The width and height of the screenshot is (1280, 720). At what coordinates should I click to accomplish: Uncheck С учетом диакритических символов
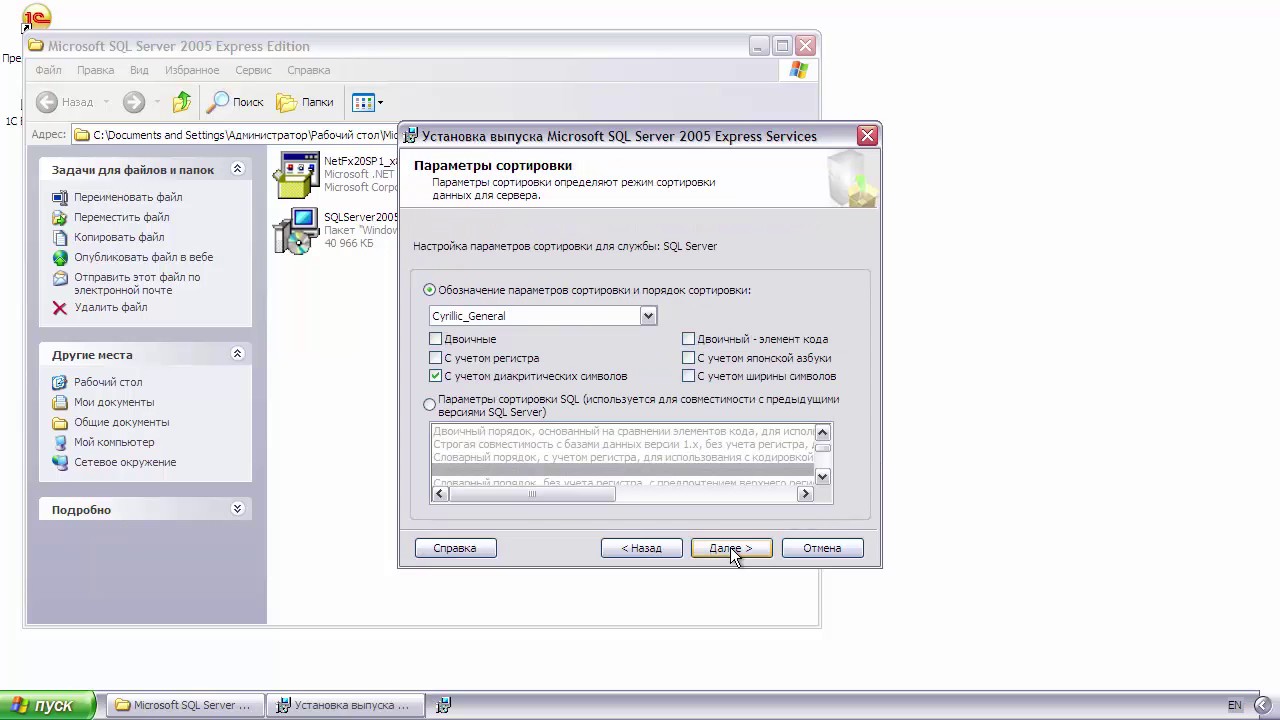coord(435,376)
